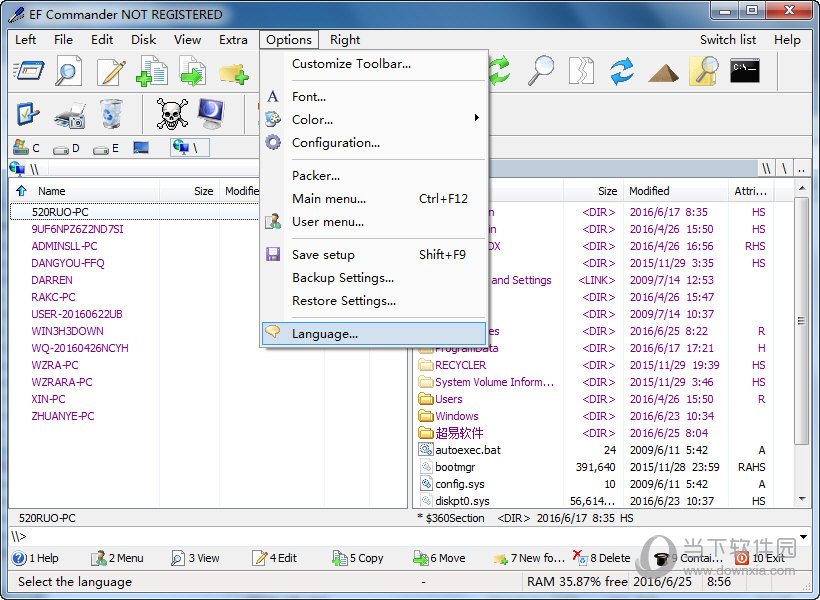The width and height of the screenshot is (820, 600).
Task: Click the 4 Edit function button
Action: tap(275, 558)
